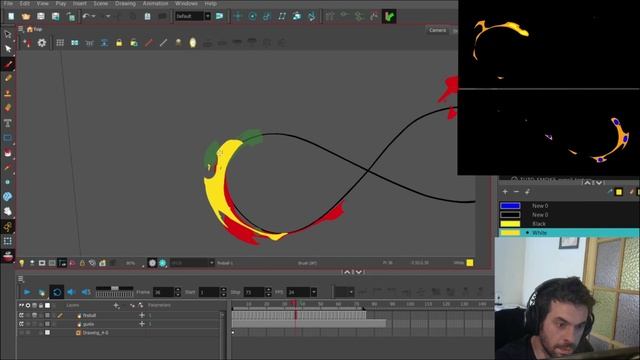This screenshot has height=360, width=640.
Task: Select the Pencil tool
Action: (x=8, y=78)
